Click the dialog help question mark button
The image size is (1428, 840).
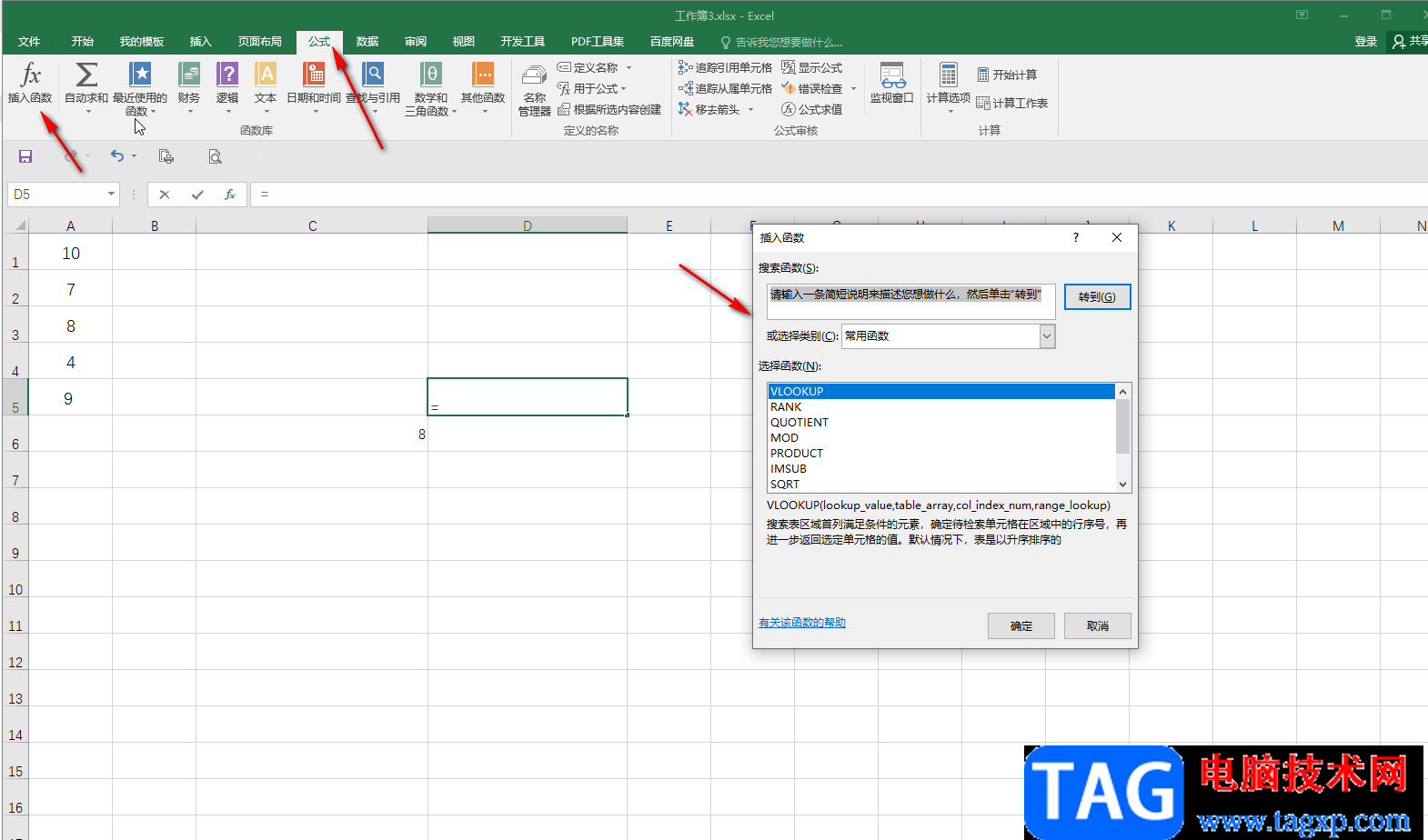(x=1076, y=237)
